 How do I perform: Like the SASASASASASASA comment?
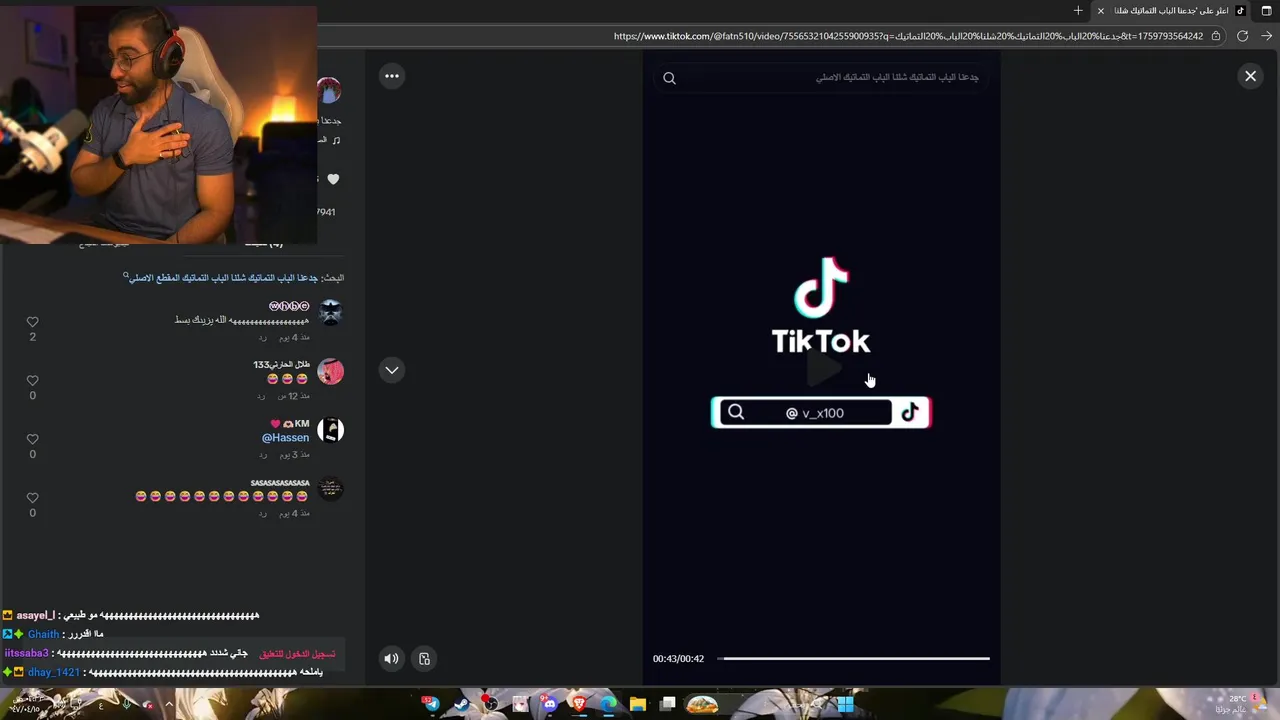32,498
